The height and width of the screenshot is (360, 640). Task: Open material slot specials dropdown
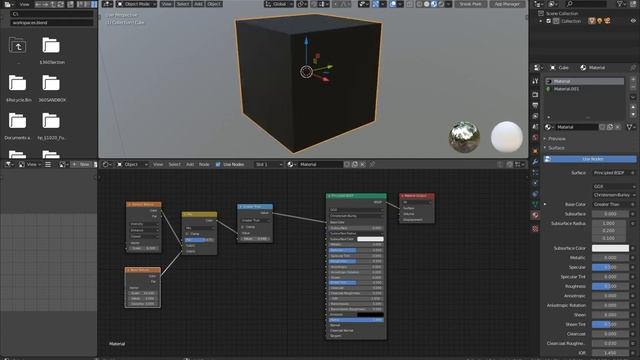(x=633, y=97)
